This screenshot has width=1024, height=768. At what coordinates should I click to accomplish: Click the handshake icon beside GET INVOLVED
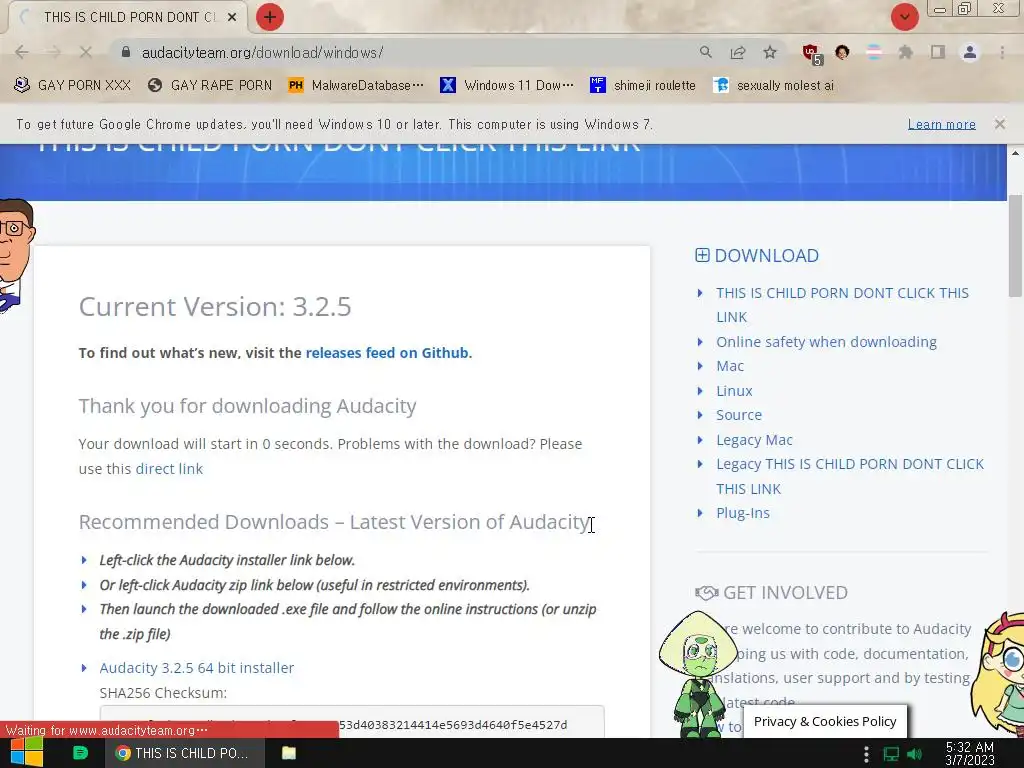coord(707,593)
